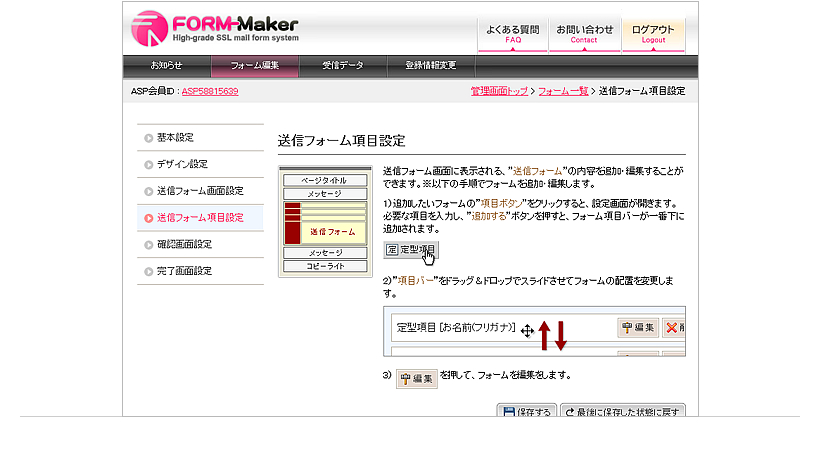The height and width of the screenshot is (460, 820).
Task: Click the 定 icon on the 定型項目 button
Action: coord(392,250)
